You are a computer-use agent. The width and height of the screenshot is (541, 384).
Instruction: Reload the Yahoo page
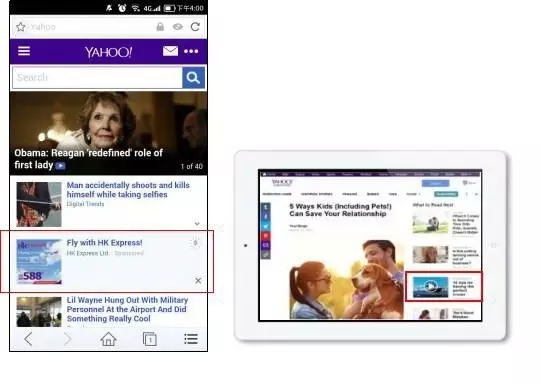click(195, 27)
